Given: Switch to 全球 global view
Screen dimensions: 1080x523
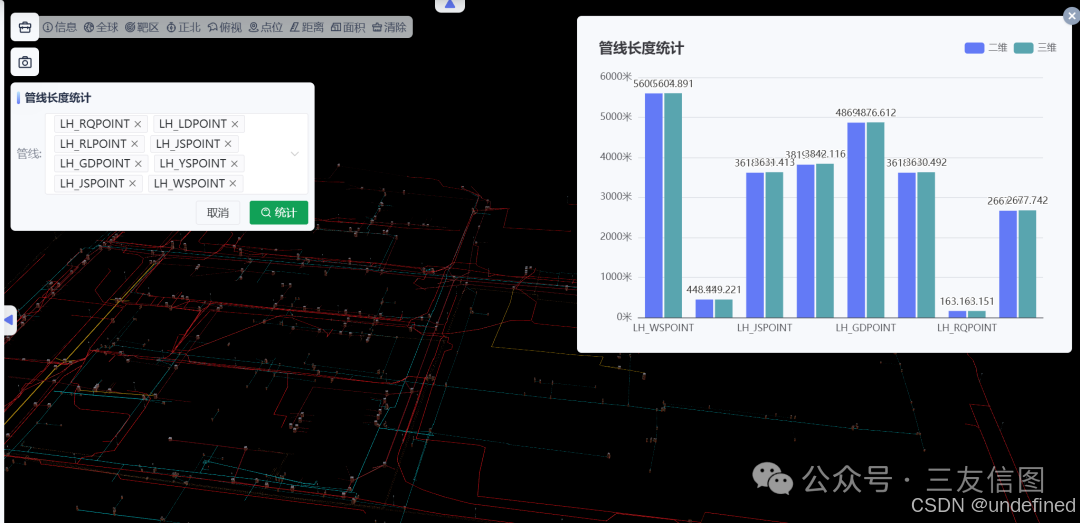Looking at the screenshot, I should click(101, 28).
